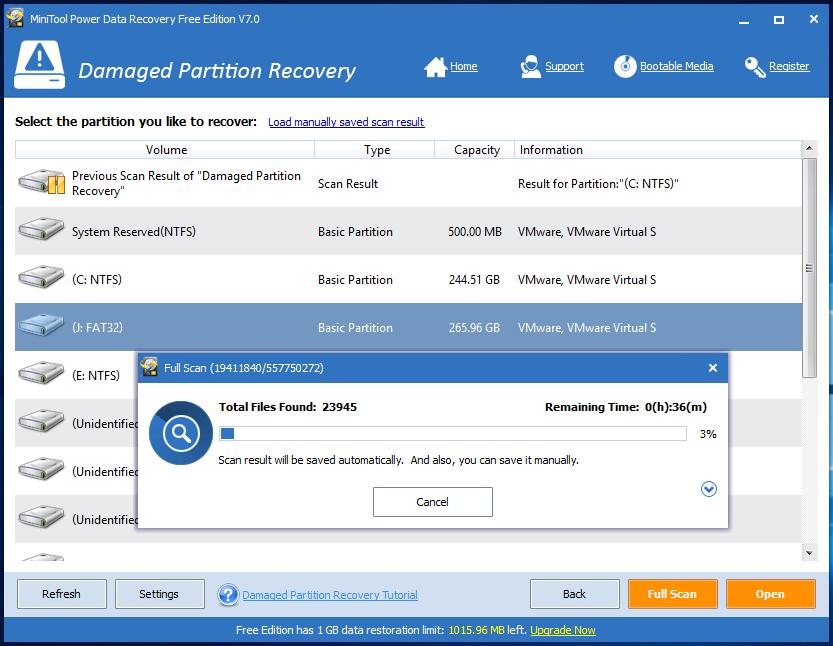Click the Damaged Partition Recovery warning drive icon
Image resolution: width=833 pixels, height=646 pixels.
39,65
